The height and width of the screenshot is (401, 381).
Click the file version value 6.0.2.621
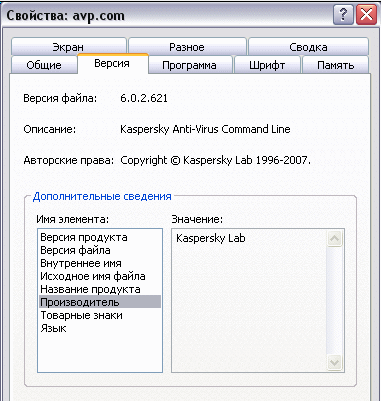tap(144, 98)
